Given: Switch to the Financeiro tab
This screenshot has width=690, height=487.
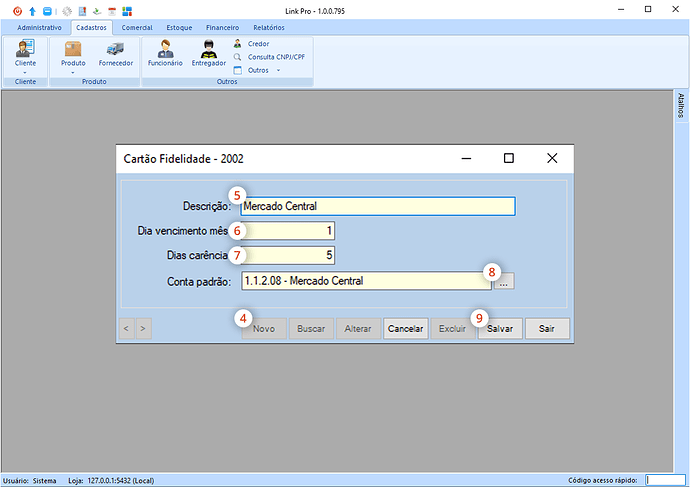Looking at the screenshot, I should (222, 28).
